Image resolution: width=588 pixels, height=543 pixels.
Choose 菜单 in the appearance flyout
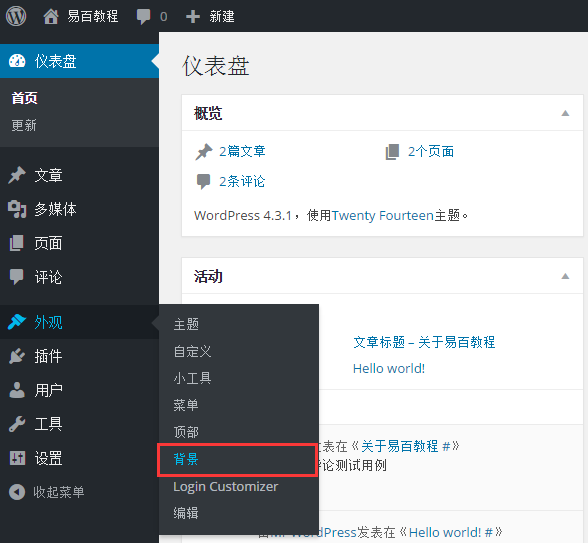click(x=186, y=405)
